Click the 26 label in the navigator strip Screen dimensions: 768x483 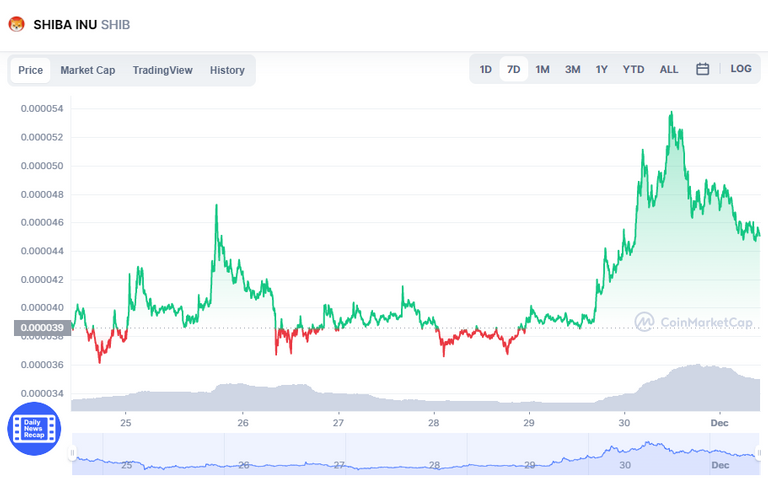pos(243,465)
